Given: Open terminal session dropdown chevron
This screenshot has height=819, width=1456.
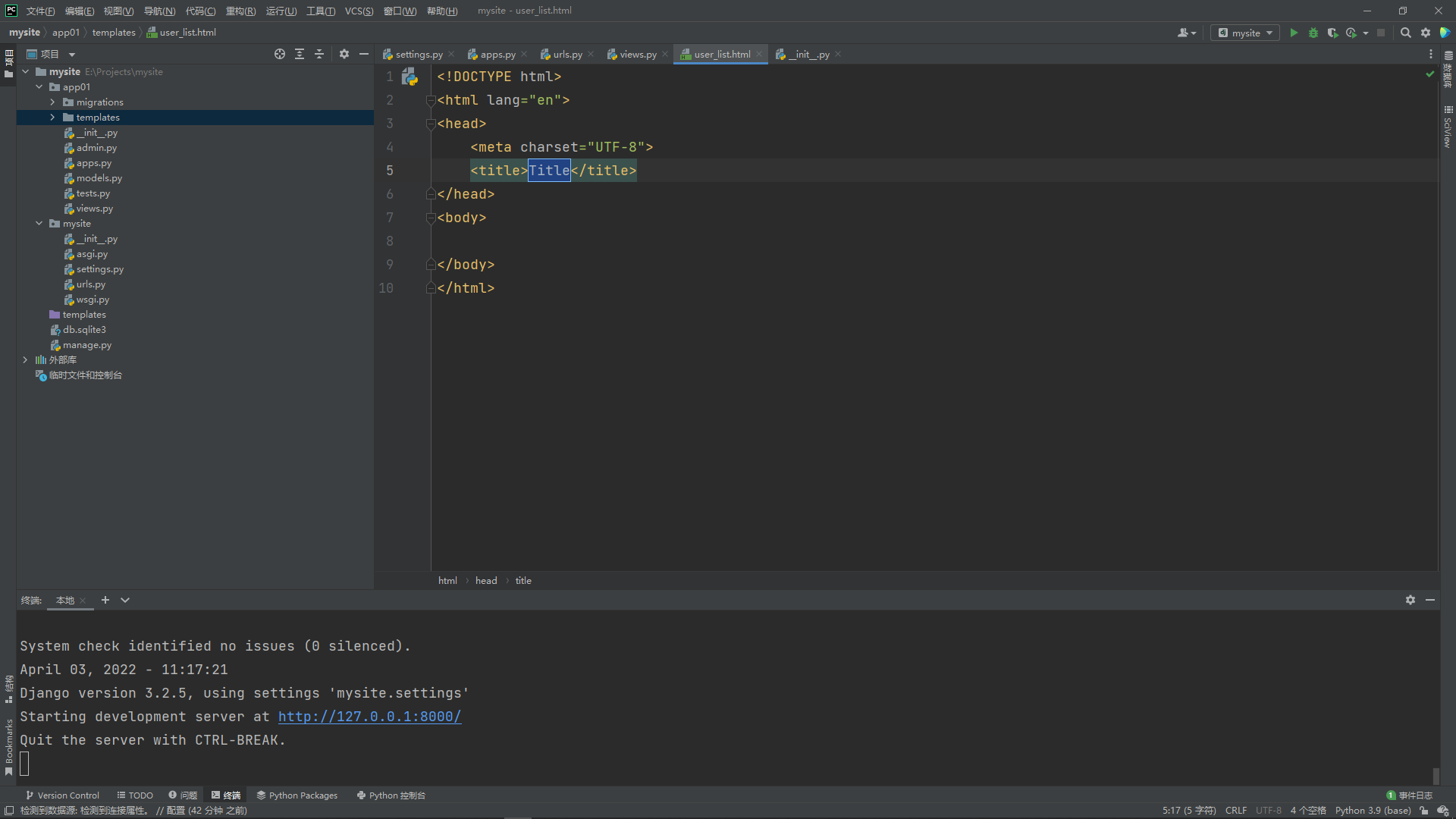Looking at the screenshot, I should pyautogui.click(x=125, y=600).
